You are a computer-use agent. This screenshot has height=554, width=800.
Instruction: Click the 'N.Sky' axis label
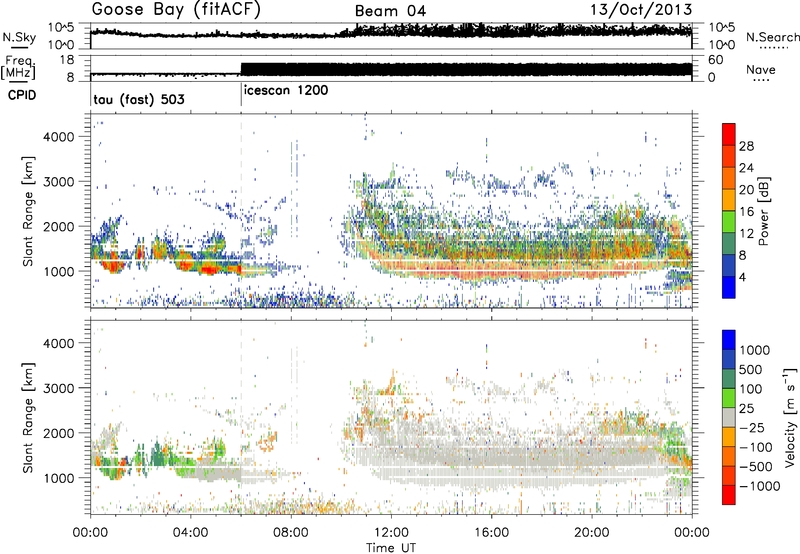(19, 37)
